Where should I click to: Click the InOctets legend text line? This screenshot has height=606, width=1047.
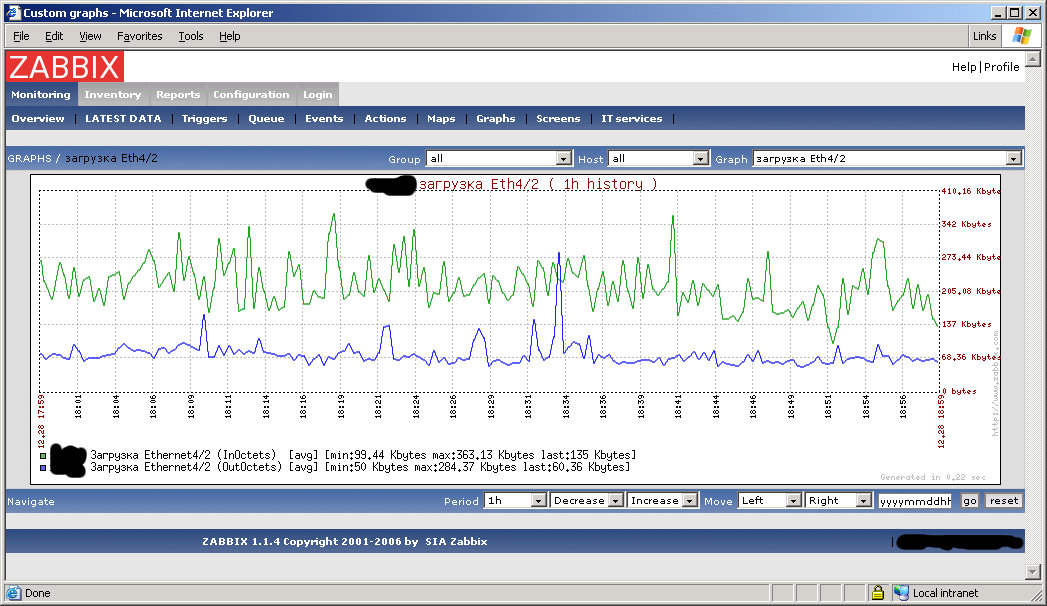tap(363, 455)
